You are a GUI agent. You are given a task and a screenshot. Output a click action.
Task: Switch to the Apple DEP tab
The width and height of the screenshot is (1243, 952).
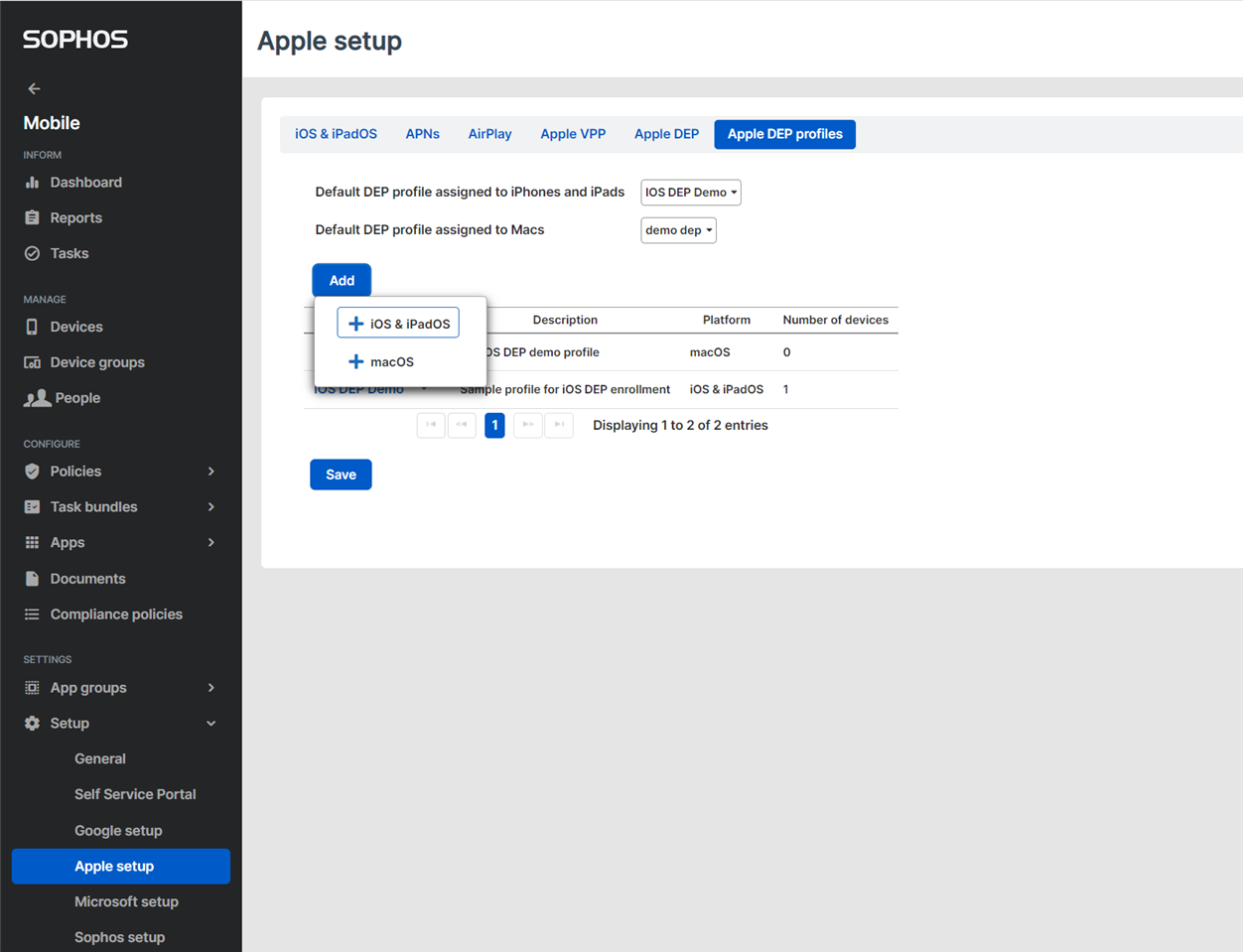[666, 134]
